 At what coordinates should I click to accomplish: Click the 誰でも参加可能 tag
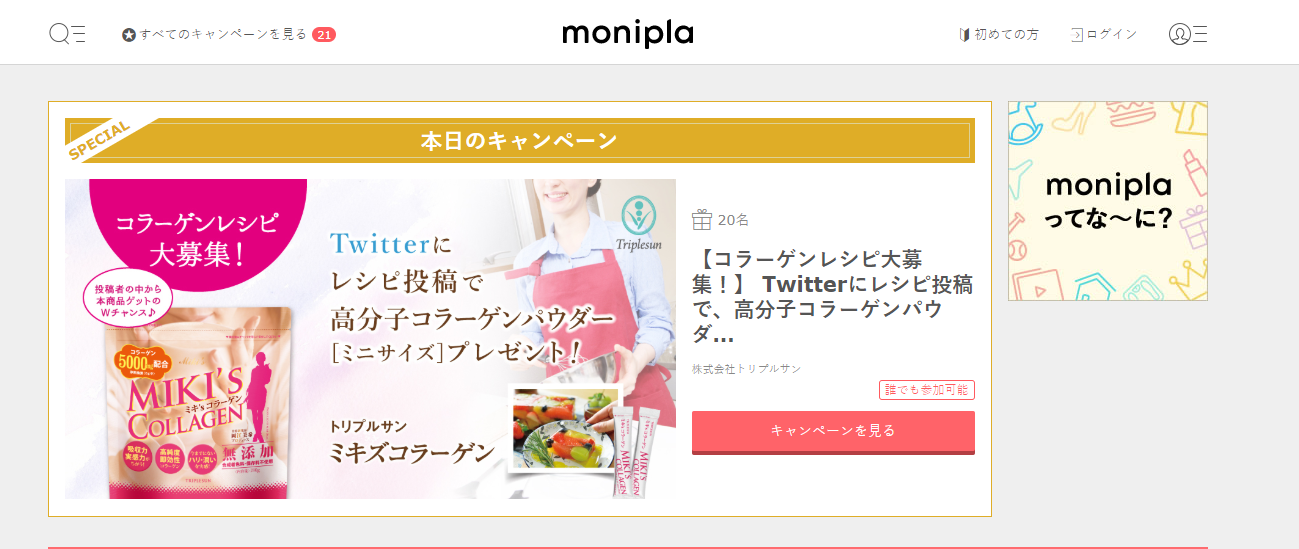[927, 390]
